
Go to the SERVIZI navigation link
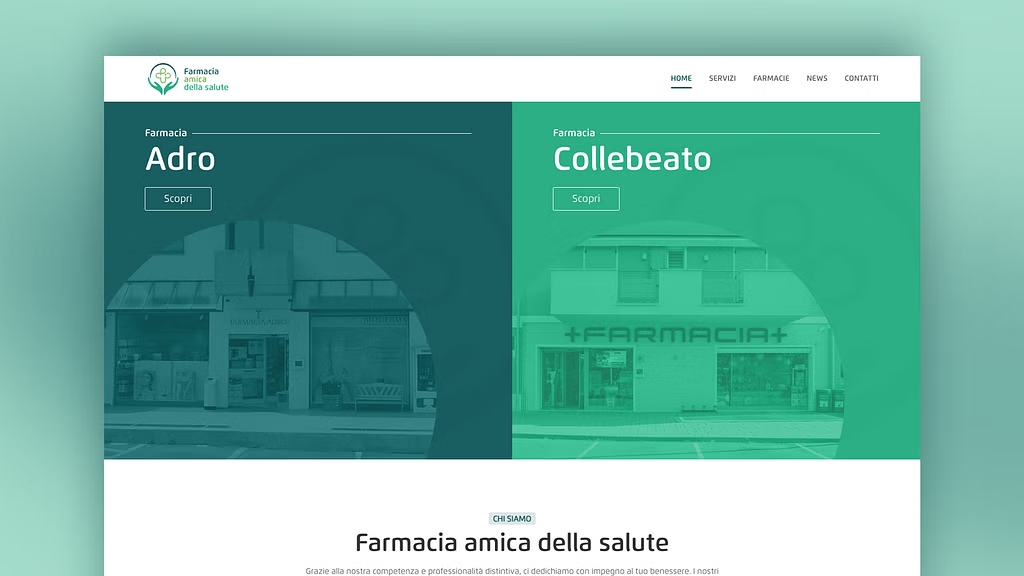[x=722, y=78]
